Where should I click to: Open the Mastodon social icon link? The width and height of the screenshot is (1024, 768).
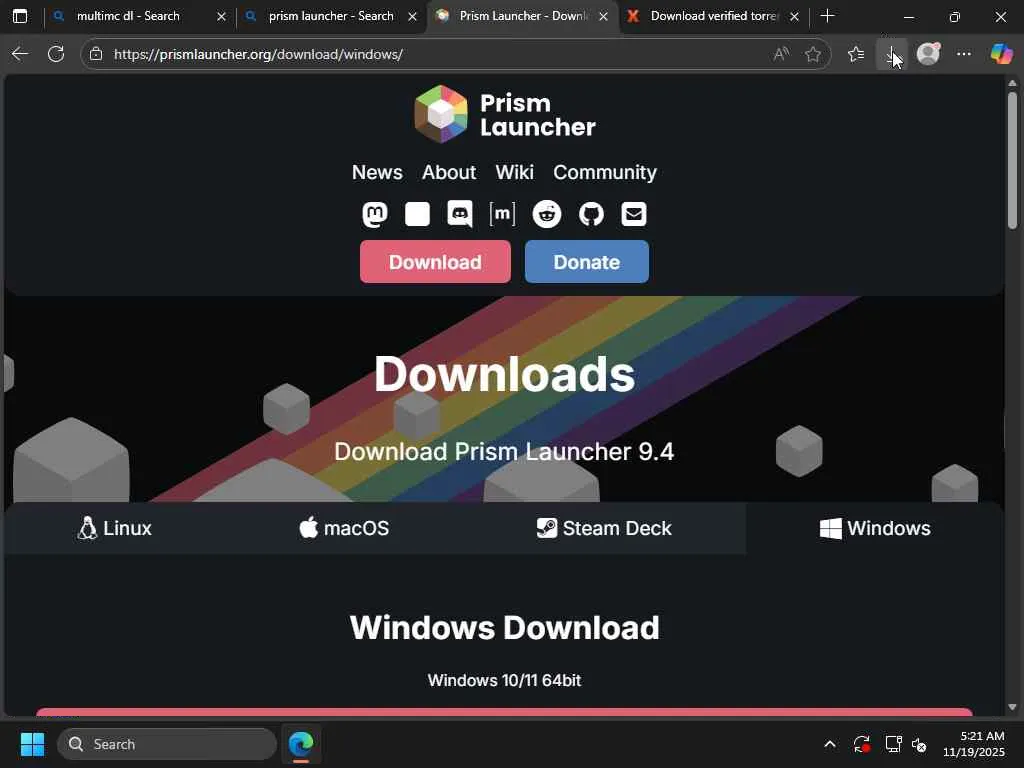pos(375,214)
